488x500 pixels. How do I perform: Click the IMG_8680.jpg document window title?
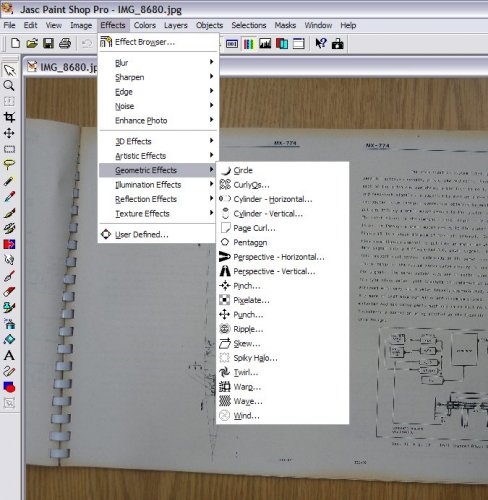point(69,67)
